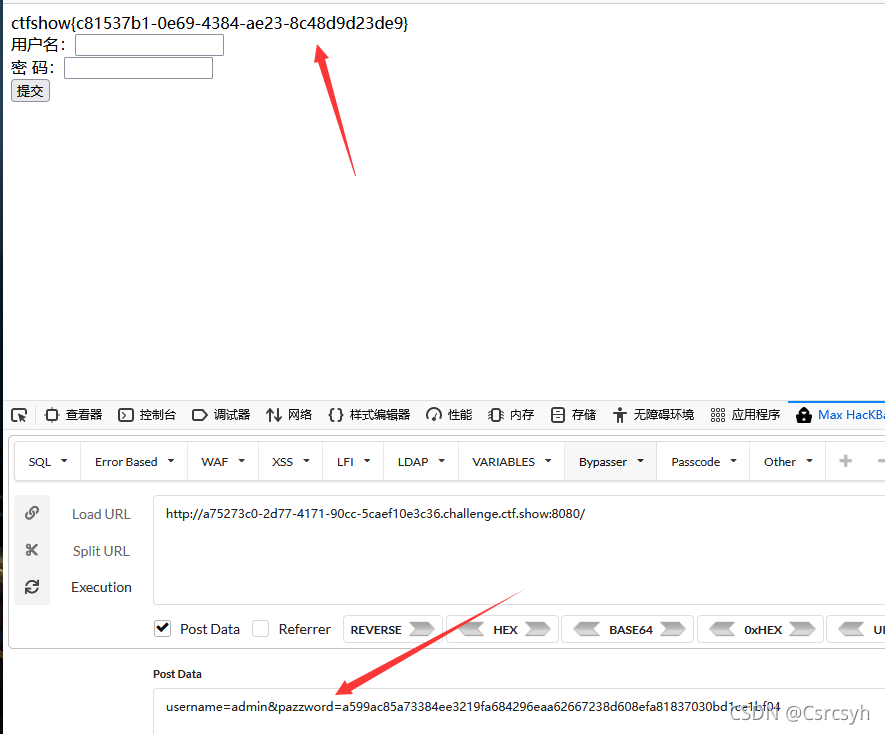The image size is (885, 734).
Task: Click the HEX encode right arrow
Action: point(538,629)
